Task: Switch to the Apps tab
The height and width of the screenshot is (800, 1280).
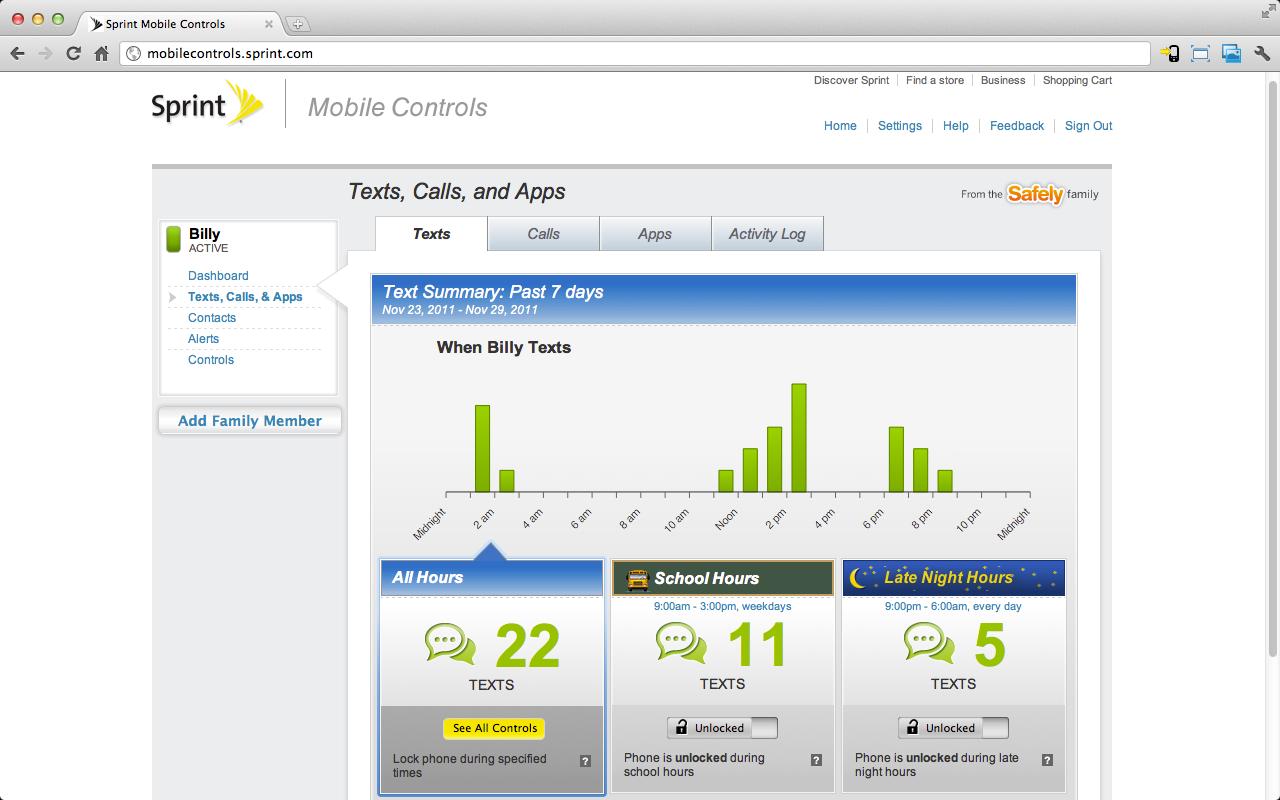Action: pos(655,233)
